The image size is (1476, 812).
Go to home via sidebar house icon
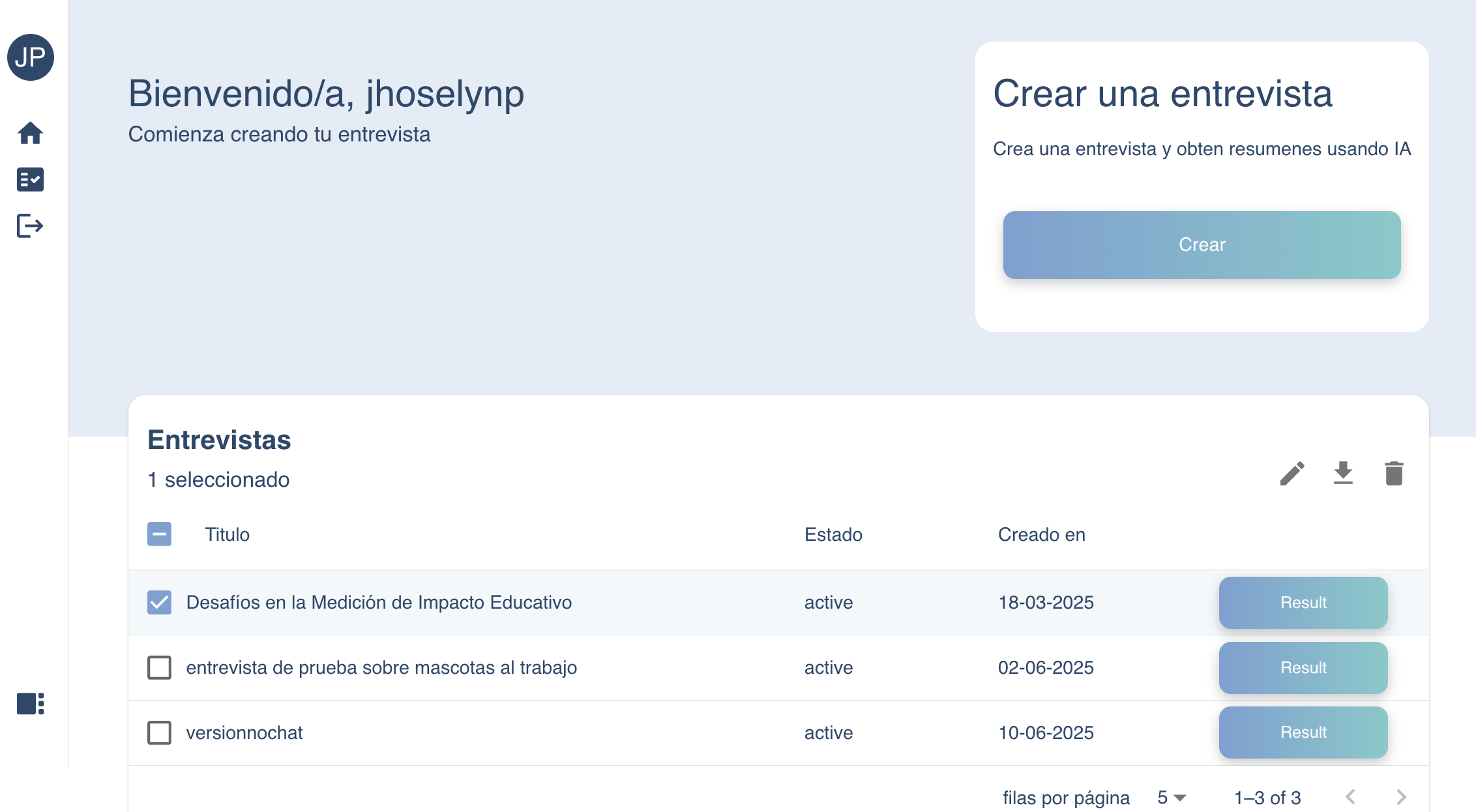[x=31, y=133]
